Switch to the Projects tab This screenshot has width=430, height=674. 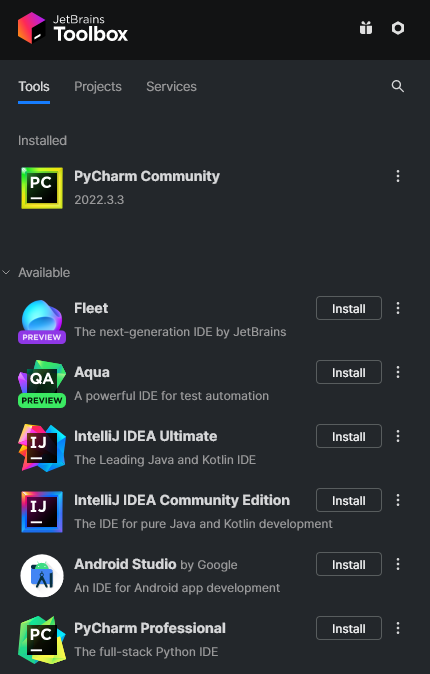pos(98,86)
